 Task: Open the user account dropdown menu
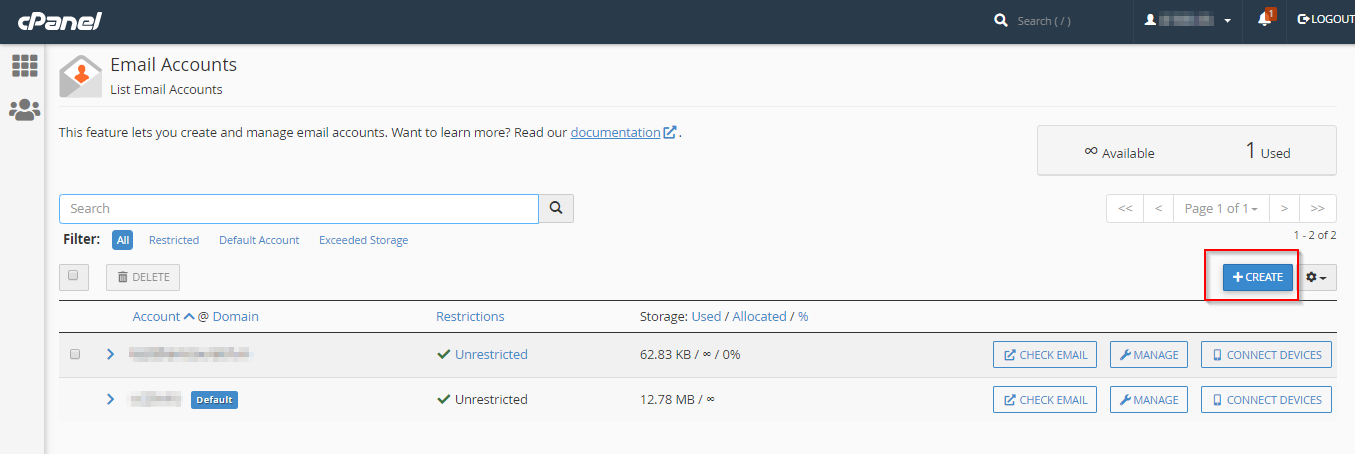pyautogui.click(x=1187, y=20)
